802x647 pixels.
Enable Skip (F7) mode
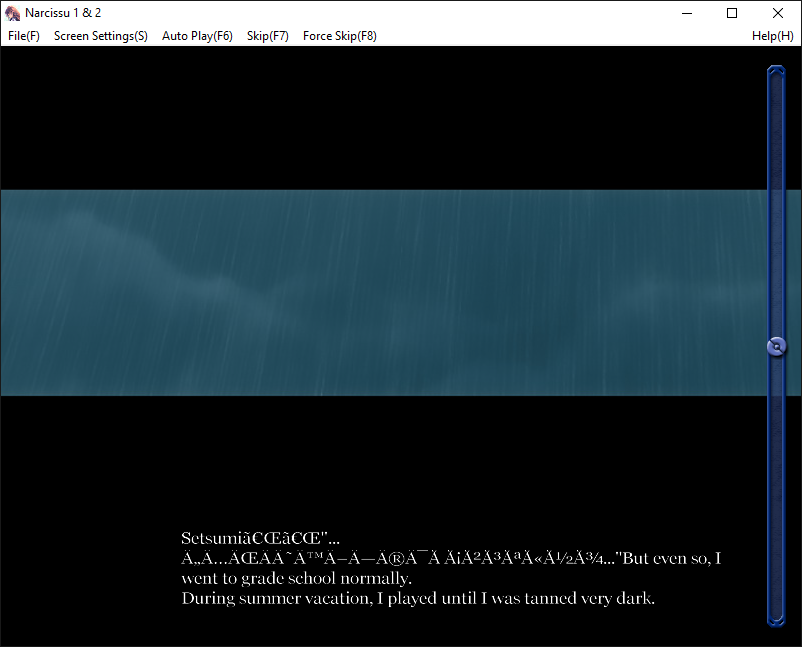pyautogui.click(x=267, y=35)
